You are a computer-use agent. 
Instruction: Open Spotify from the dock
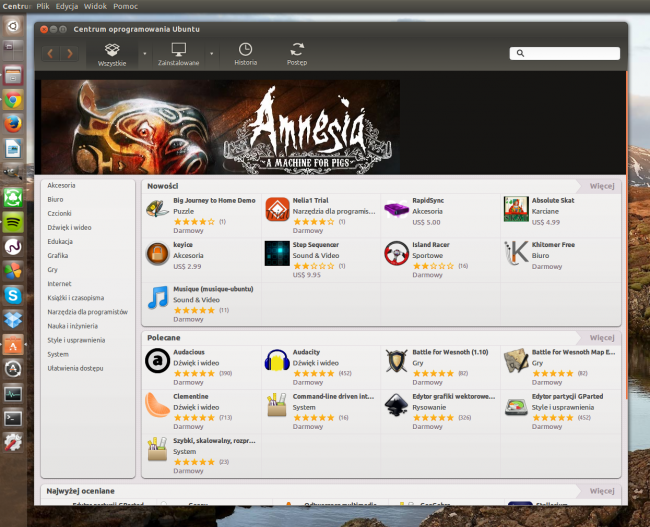point(13,223)
